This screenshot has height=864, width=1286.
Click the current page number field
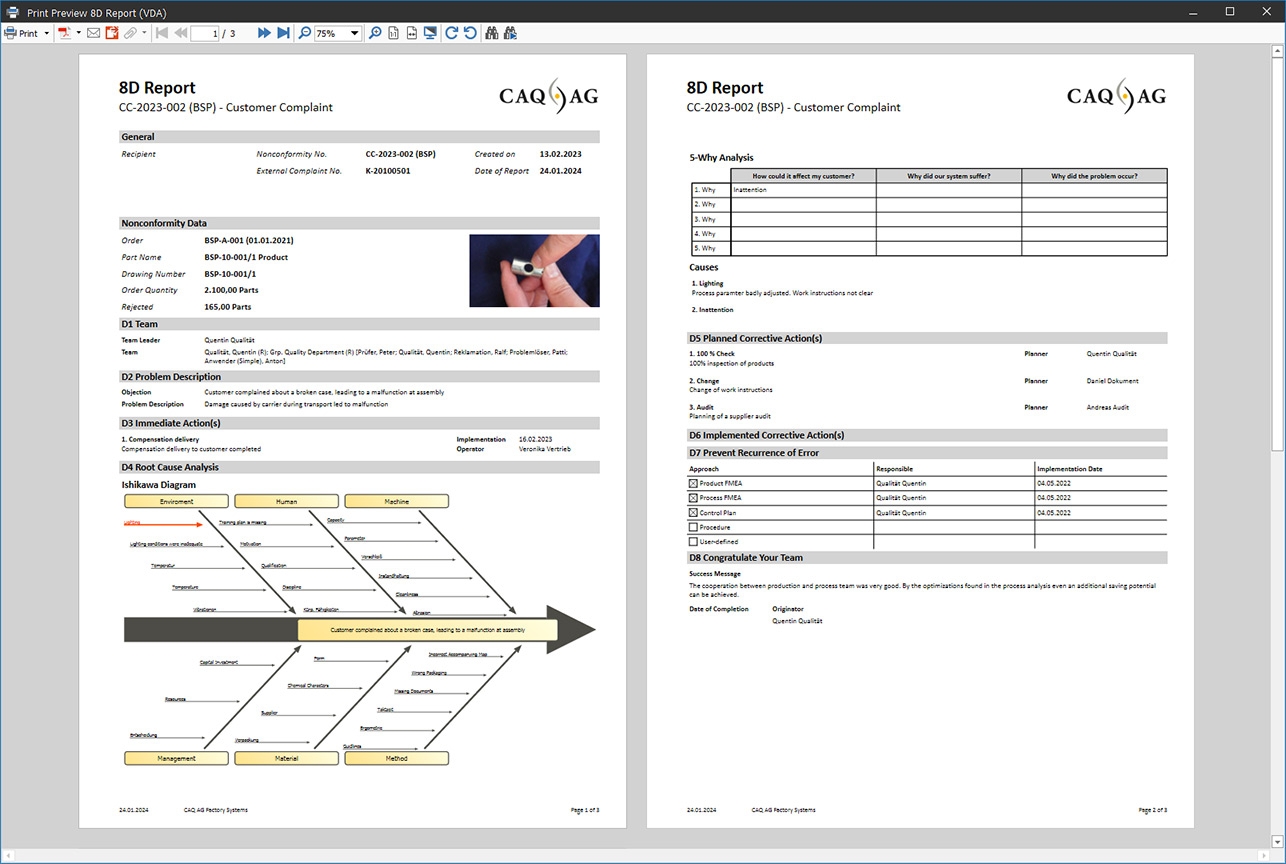click(x=204, y=33)
